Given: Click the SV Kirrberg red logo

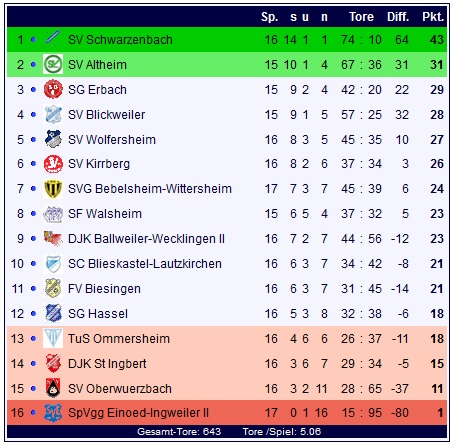Looking at the screenshot, I should tap(53, 164).
